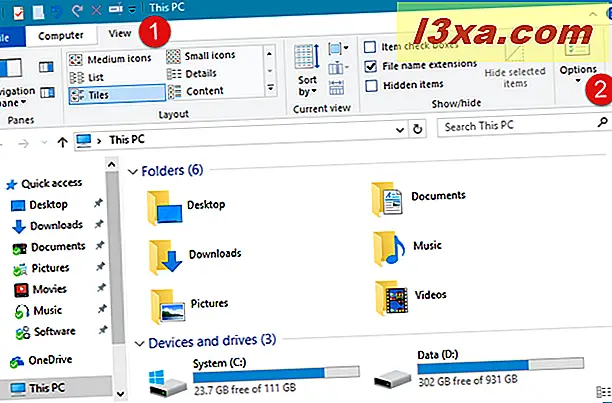Select OneDrive in the sidebar
Image resolution: width=612 pixels, height=403 pixels.
tap(41, 361)
